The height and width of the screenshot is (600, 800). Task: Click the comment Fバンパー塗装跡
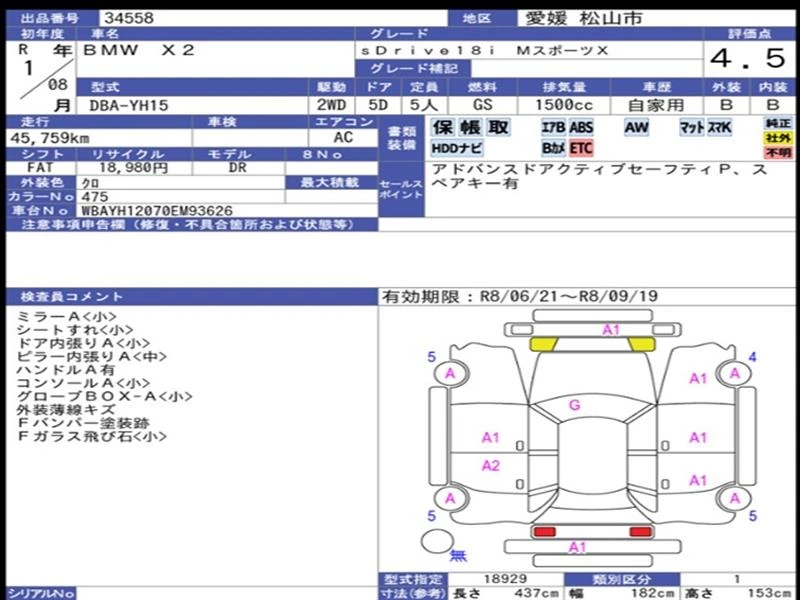click(x=83, y=423)
